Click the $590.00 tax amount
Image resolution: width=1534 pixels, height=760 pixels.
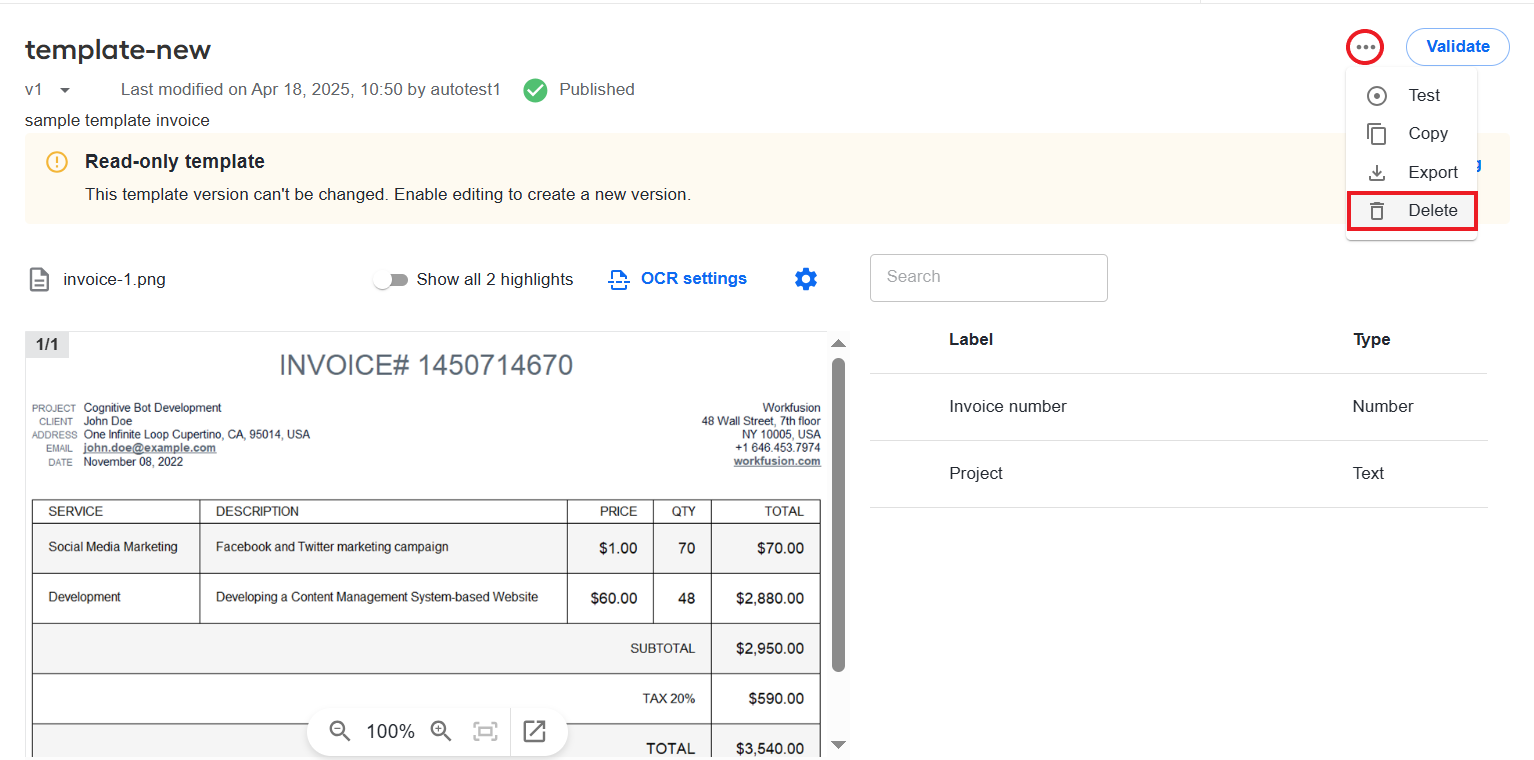point(776,698)
